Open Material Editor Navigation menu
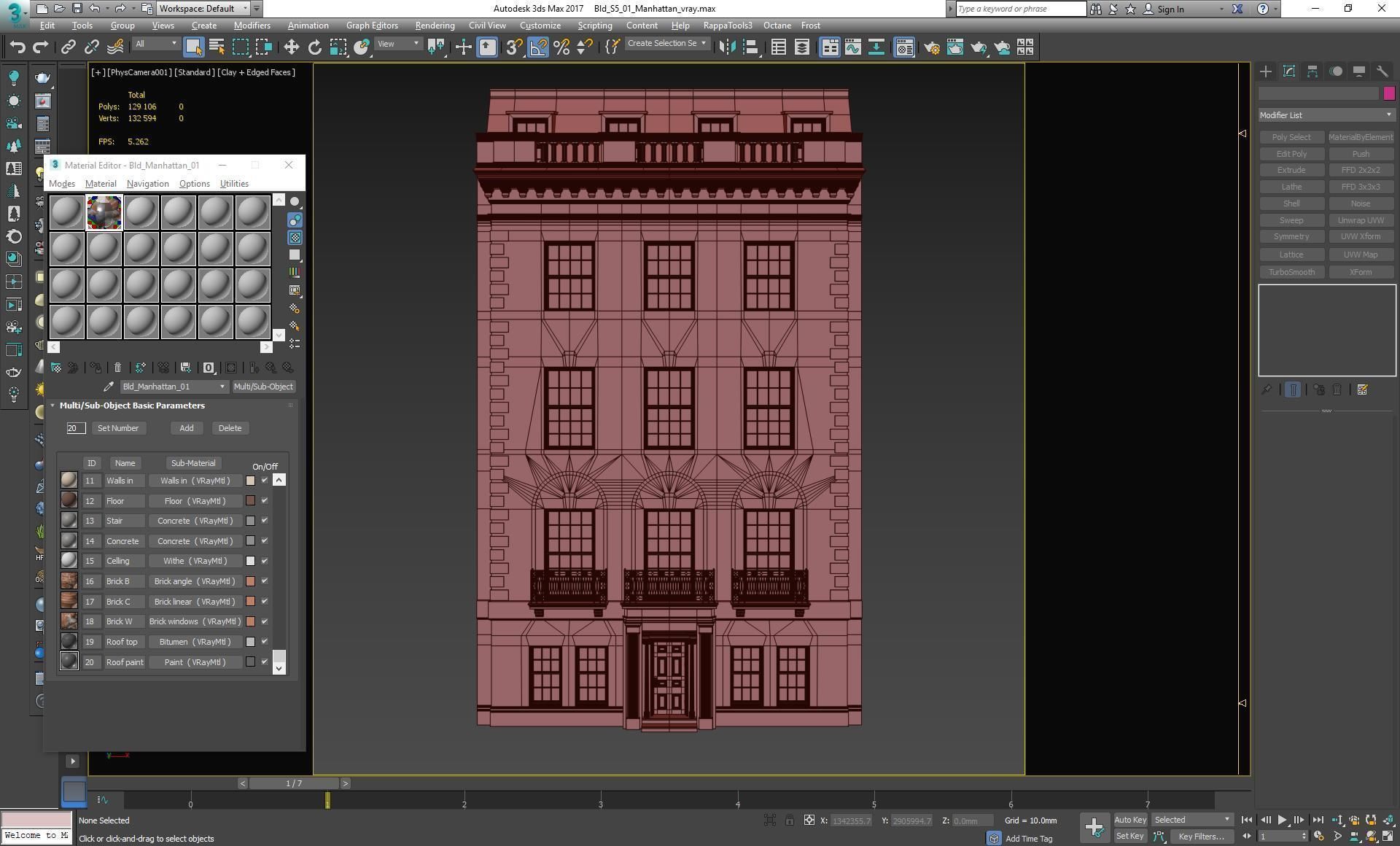The image size is (1400, 846). [147, 184]
